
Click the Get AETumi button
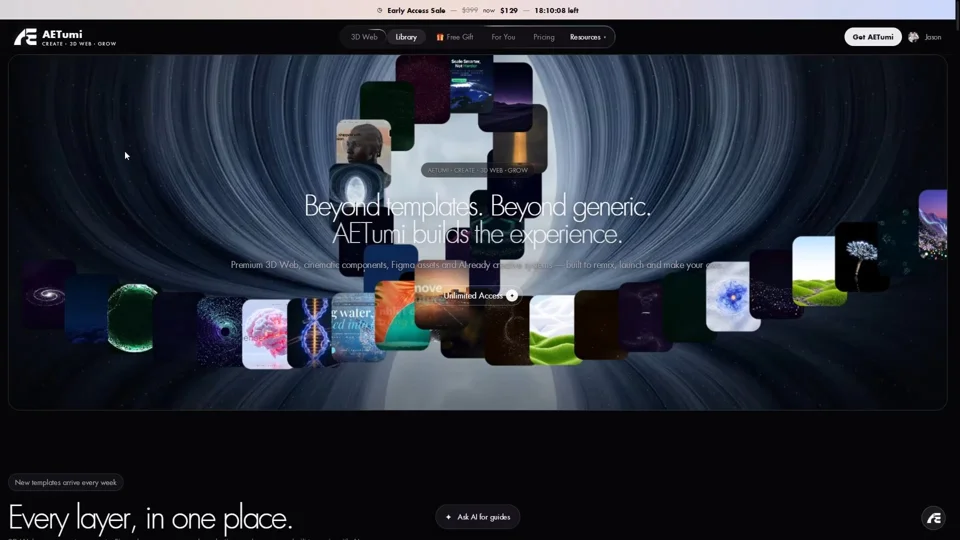[872, 37]
